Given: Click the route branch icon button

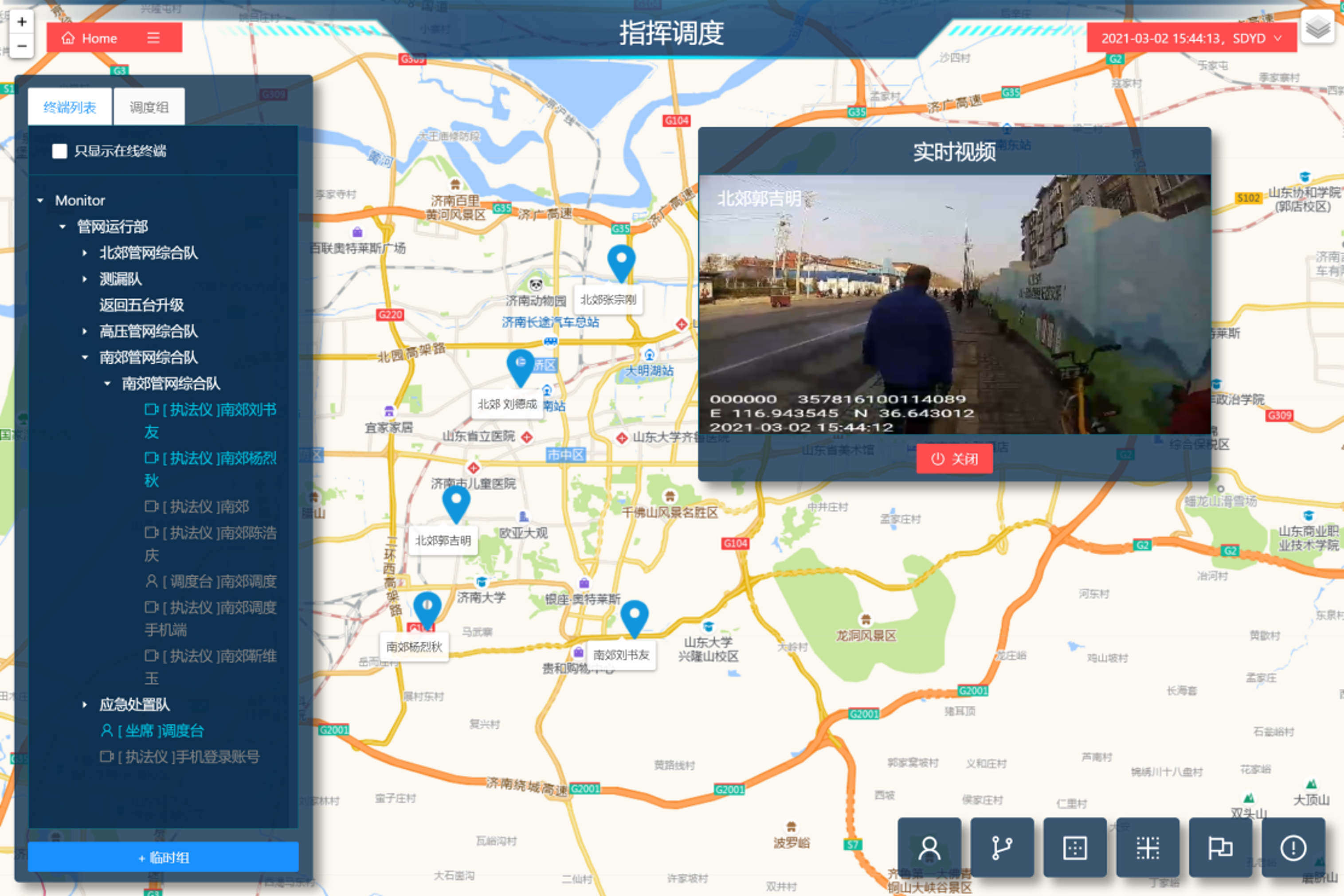Looking at the screenshot, I should point(1002,847).
